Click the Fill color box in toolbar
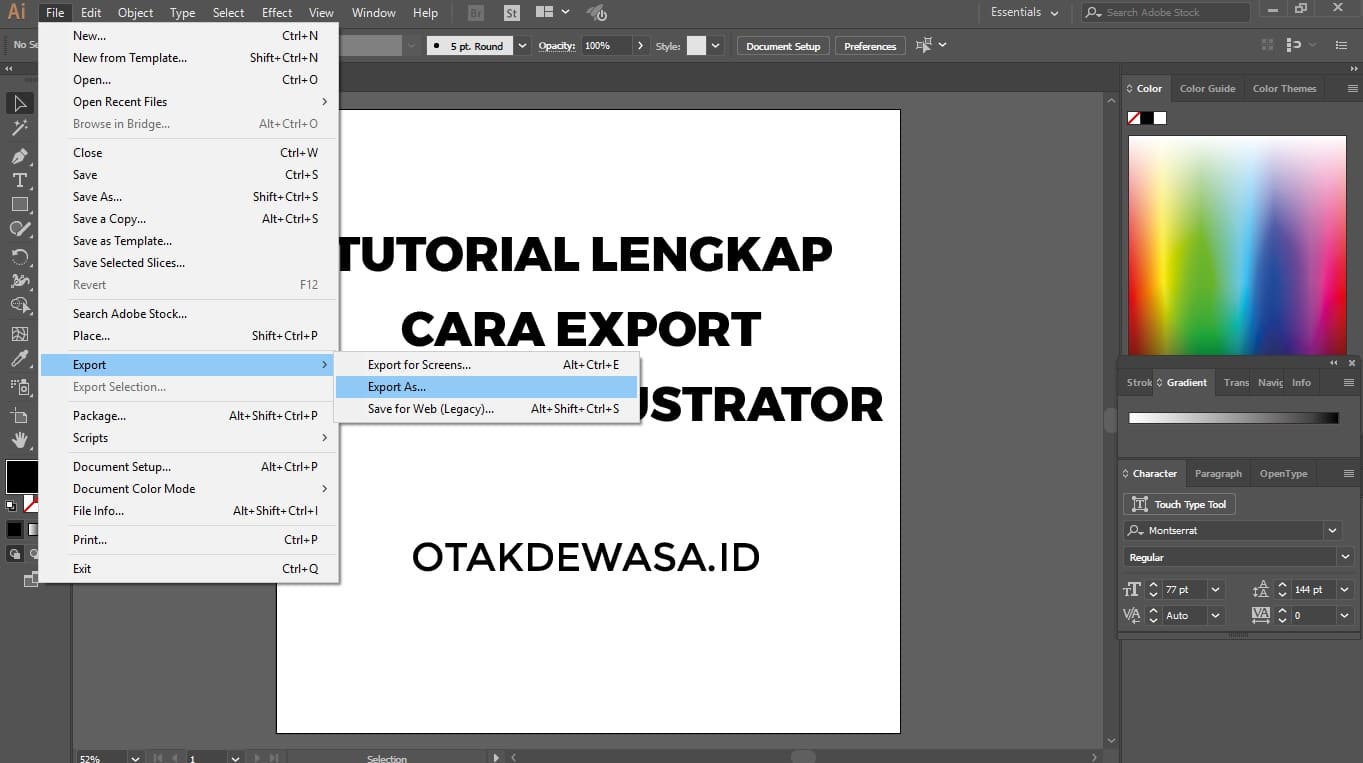The height and width of the screenshot is (763, 1363). 20,475
